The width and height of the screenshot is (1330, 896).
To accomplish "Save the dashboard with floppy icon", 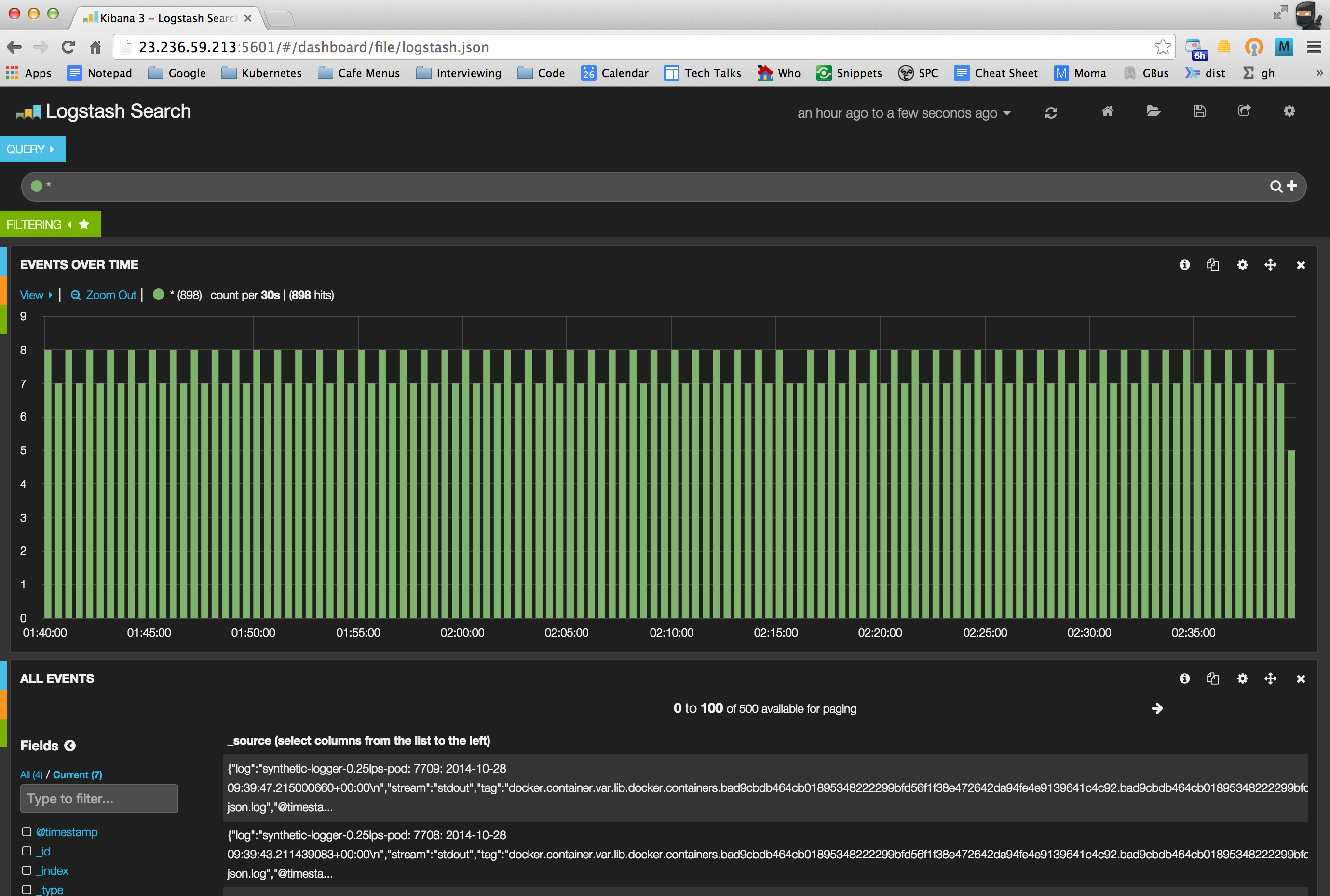I will [x=1199, y=111].
